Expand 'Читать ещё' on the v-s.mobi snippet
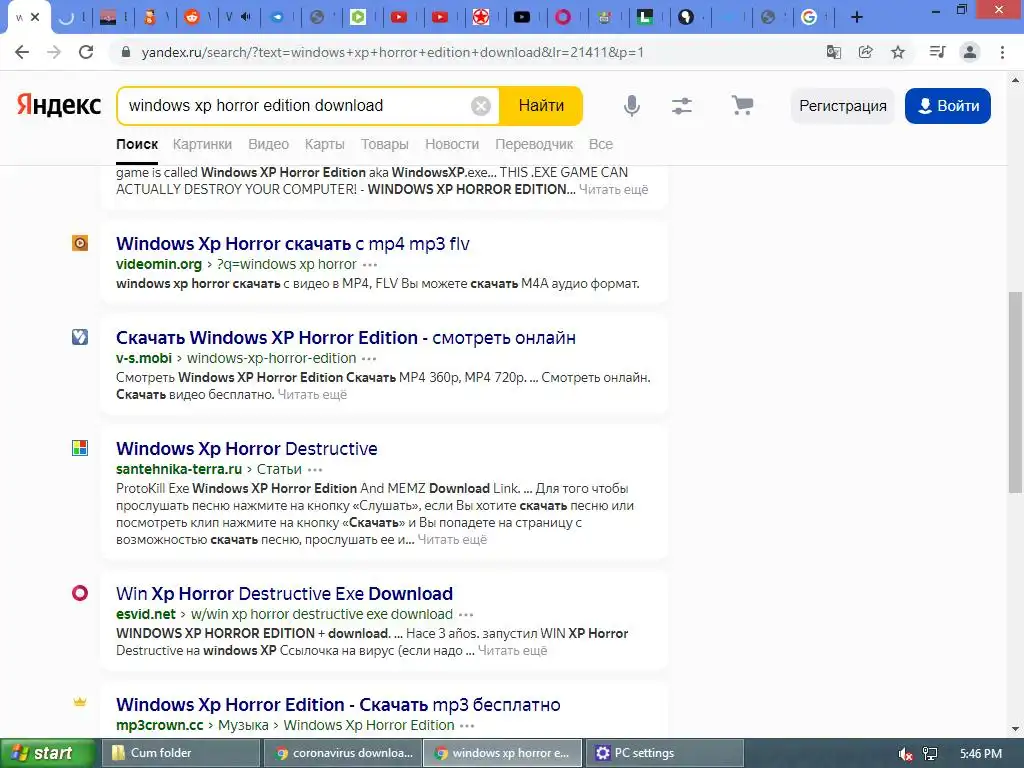The image size is (1024, 768). click(312, 394)
